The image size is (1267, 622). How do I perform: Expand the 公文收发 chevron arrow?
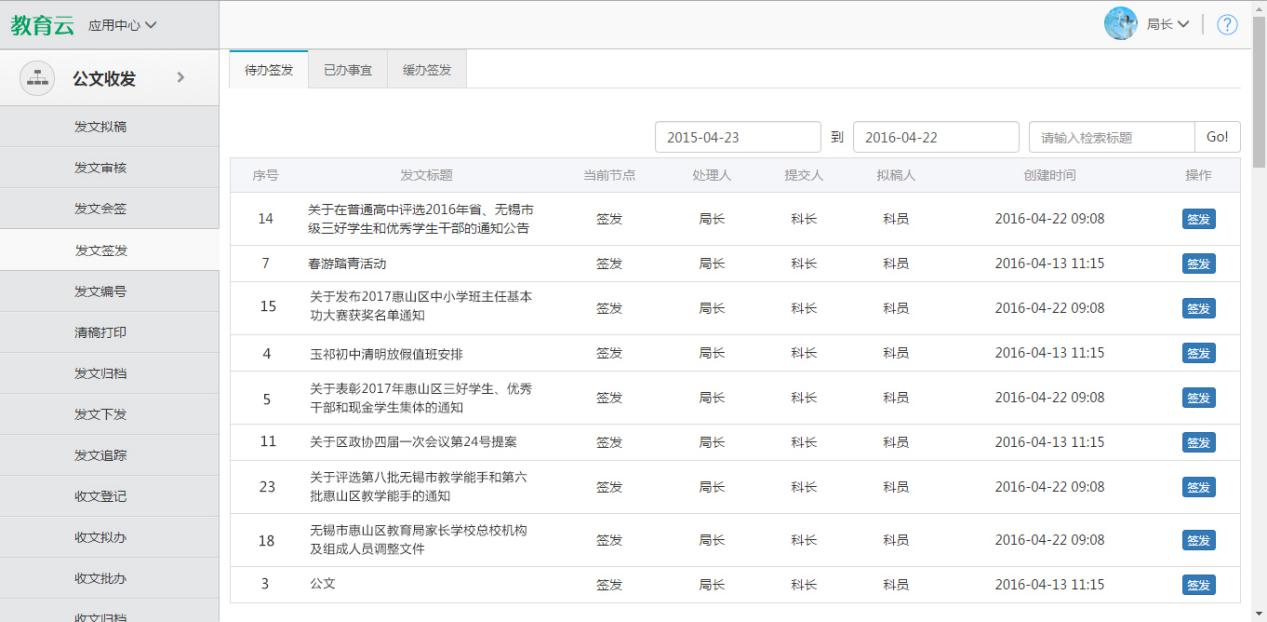click(180, 77)
